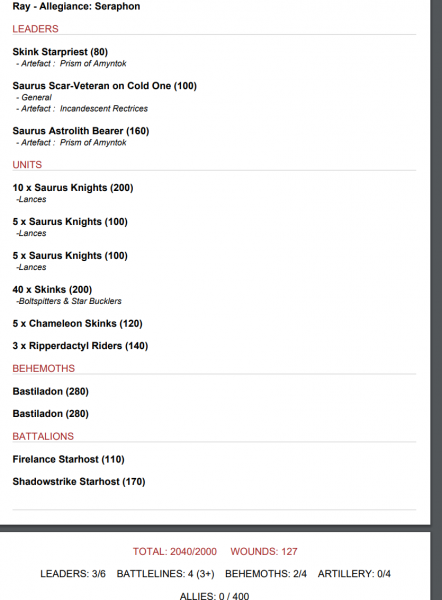Screen dimensions: 442x600
Task: Click the BEHEMOTHS section heading
Action: pos(44,368)
